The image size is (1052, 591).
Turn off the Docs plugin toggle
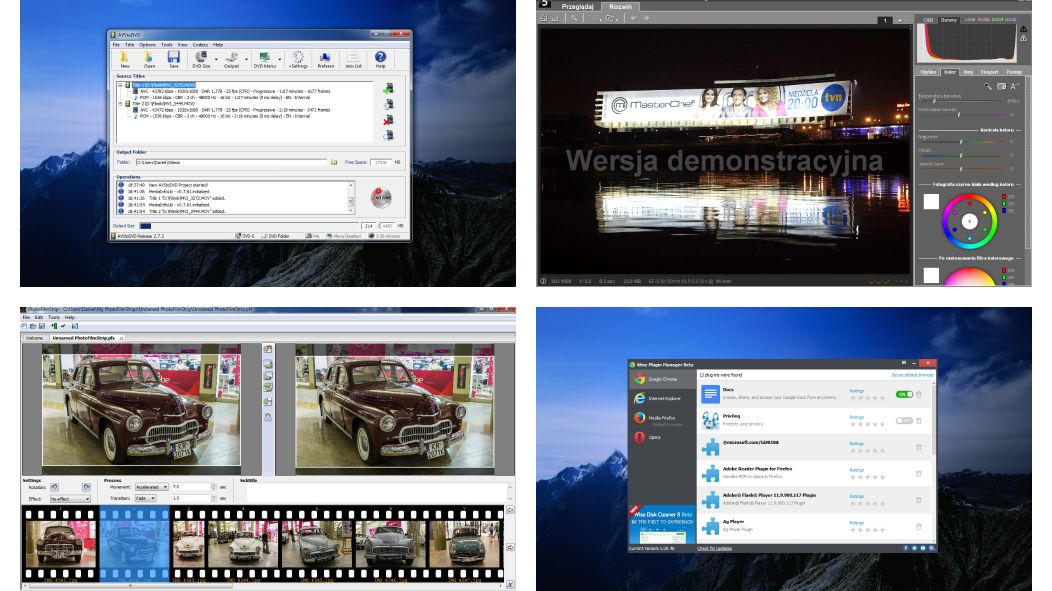(904, 394)
